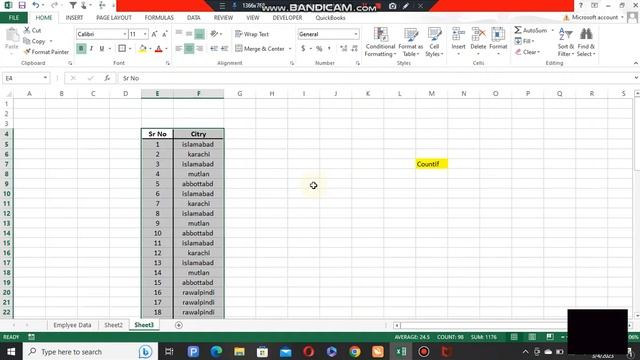Image resolution: width=640 pixels, height=360 pixels.
Task: Click the Decrease Indent icon
Action: 214,49
